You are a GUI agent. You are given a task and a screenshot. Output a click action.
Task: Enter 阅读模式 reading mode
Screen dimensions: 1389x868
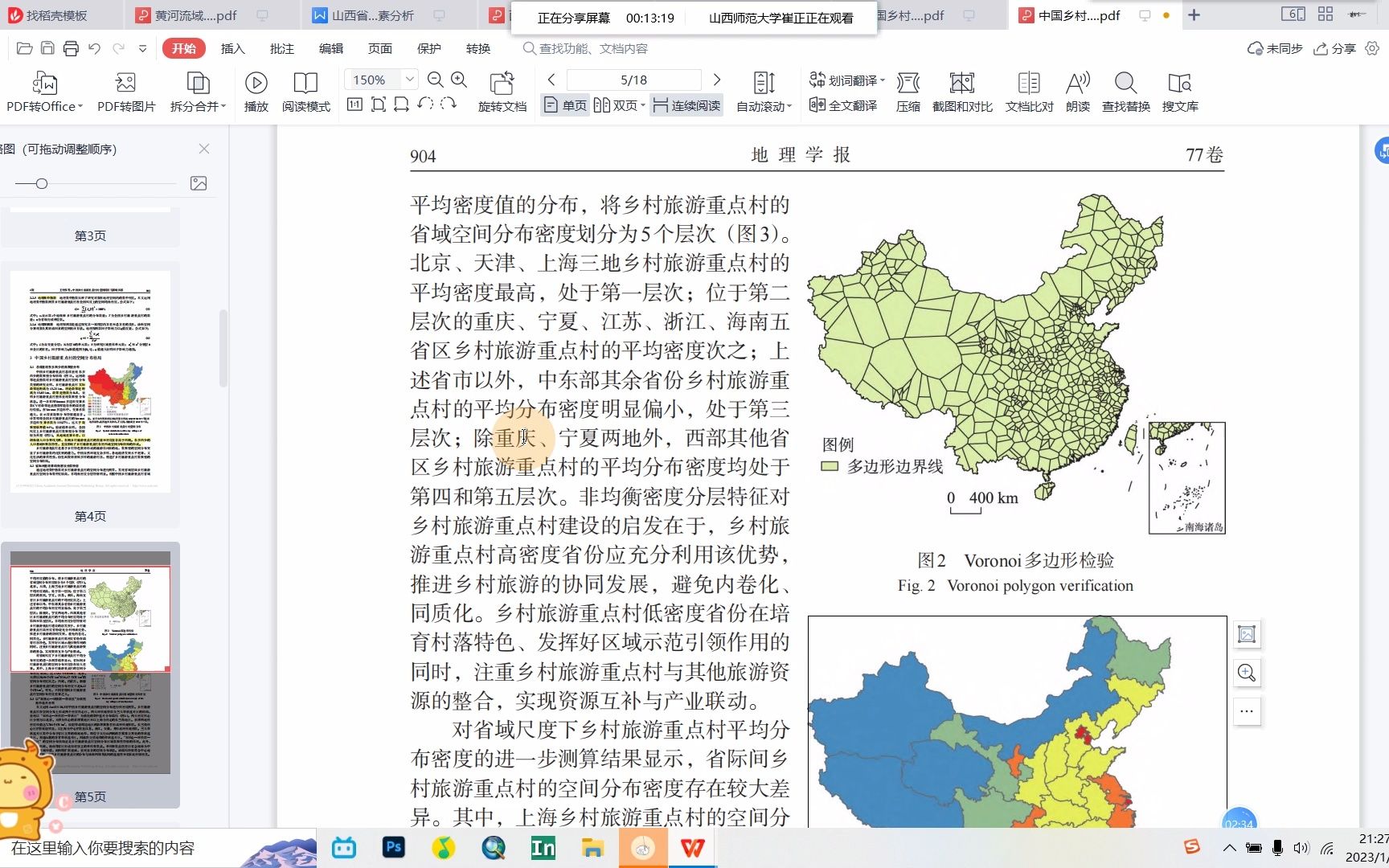(x=306, y=92)
